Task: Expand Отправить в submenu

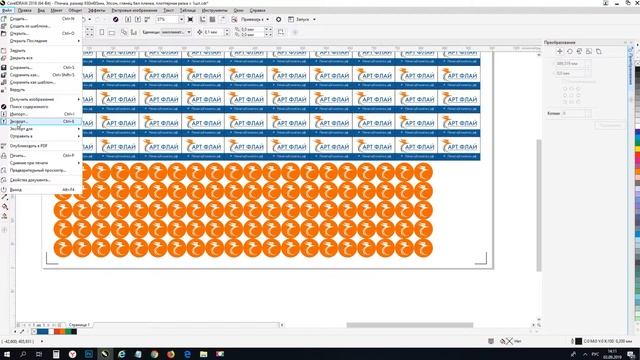Action: pyautogui.click(x=41, y=136)
